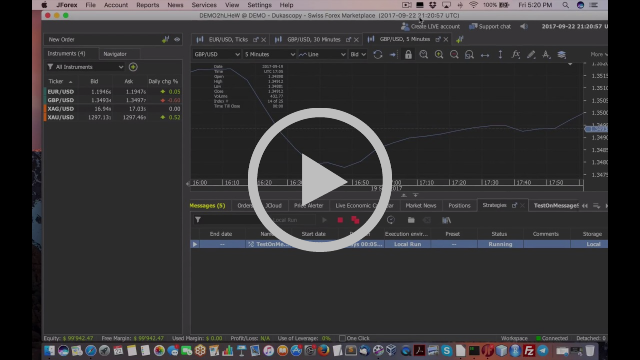Open the Messages (5) tab
The height and width of the screenshot is (360, 640).
click(207, 205)
